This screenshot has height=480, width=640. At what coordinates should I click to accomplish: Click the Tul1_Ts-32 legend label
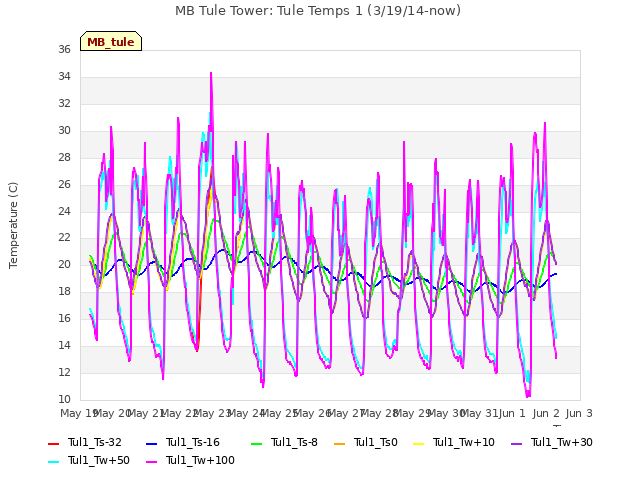(x=95, y=442)
